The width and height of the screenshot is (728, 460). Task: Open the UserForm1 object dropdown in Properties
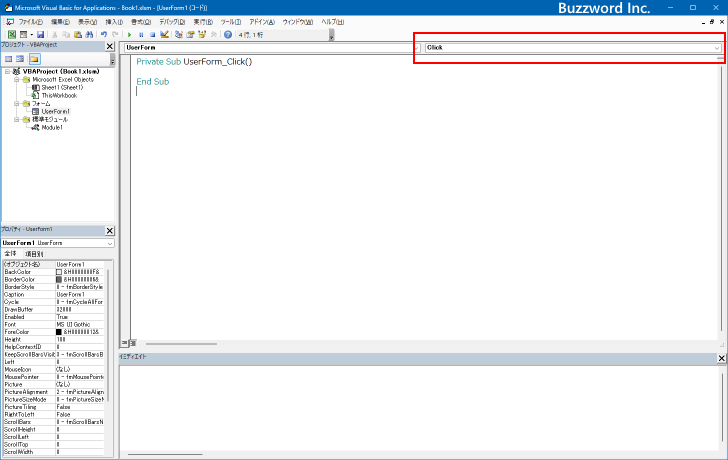click(58, 243)
